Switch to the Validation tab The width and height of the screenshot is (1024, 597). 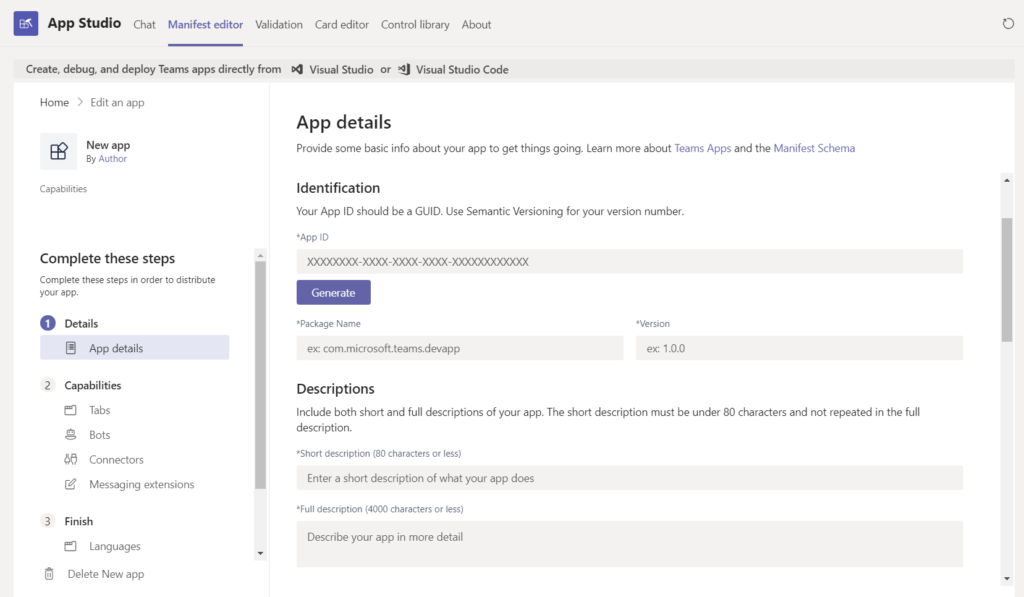click(279, 25)
